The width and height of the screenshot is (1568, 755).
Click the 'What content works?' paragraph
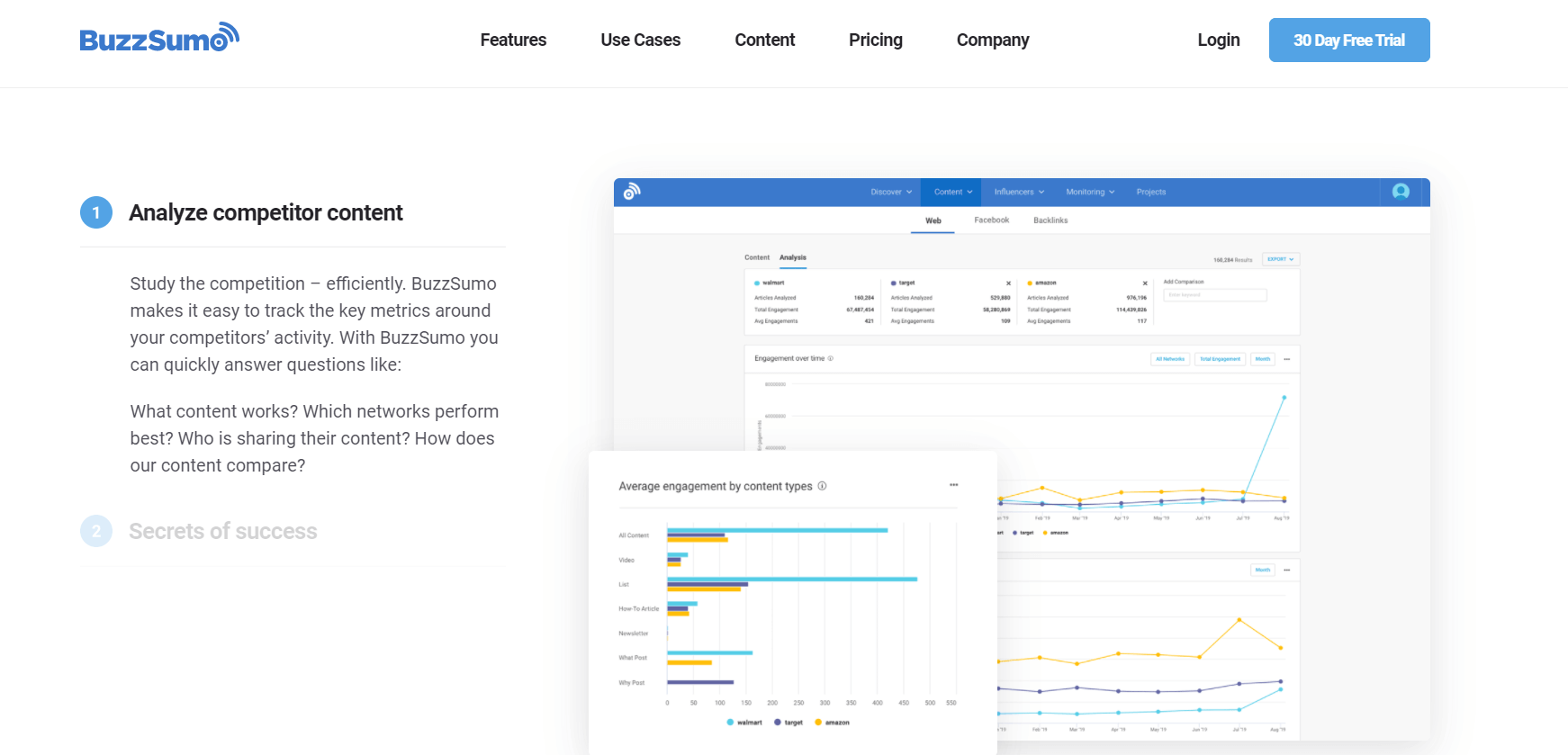click(314, 438)
